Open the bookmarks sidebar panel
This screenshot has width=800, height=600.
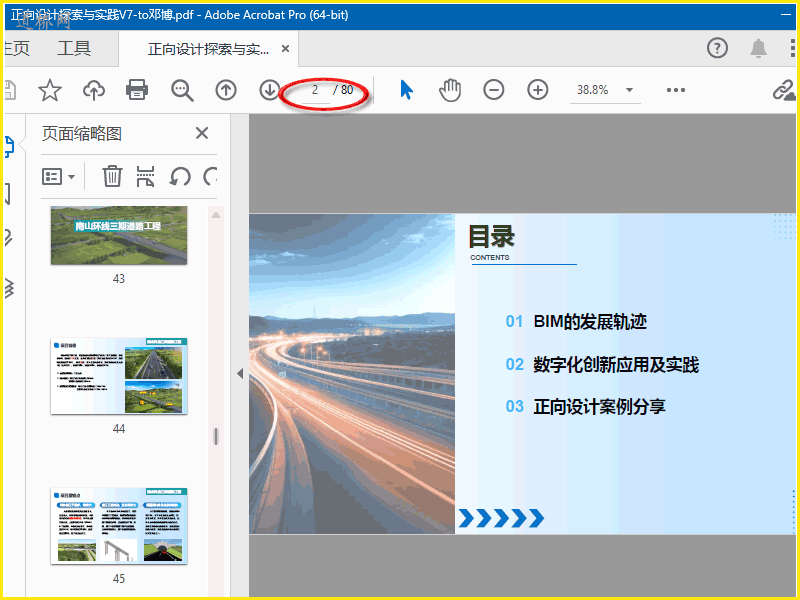[x=8, y=194]
